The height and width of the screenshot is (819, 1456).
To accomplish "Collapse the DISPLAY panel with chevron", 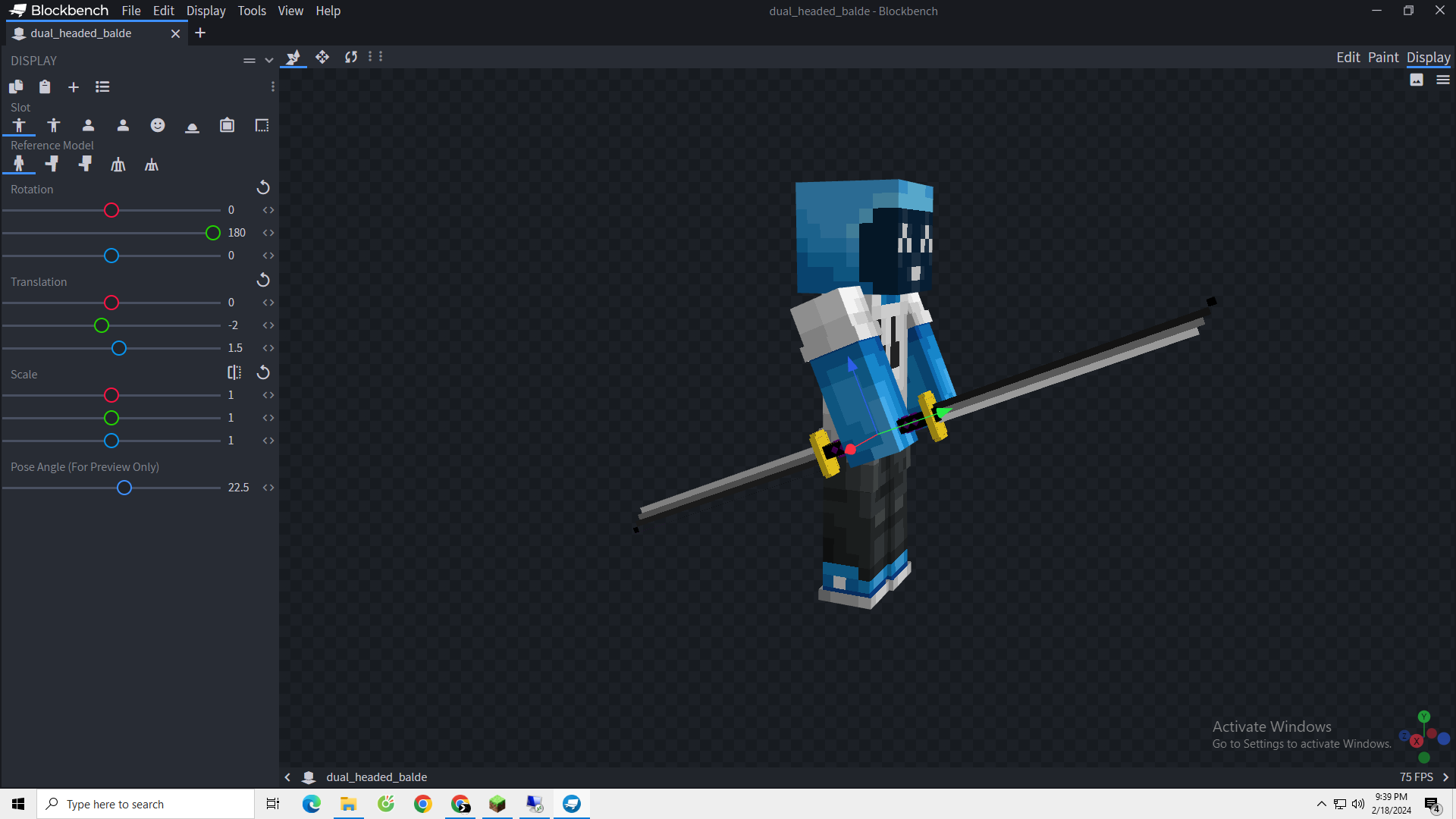I will point(269,61).
